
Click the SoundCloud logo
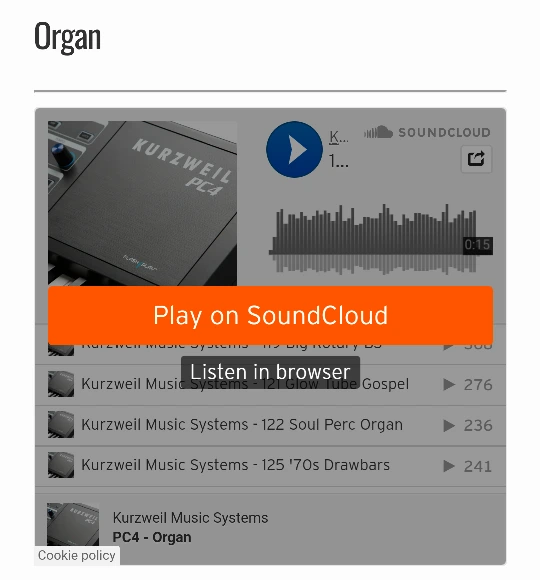[x=427, y=132]
